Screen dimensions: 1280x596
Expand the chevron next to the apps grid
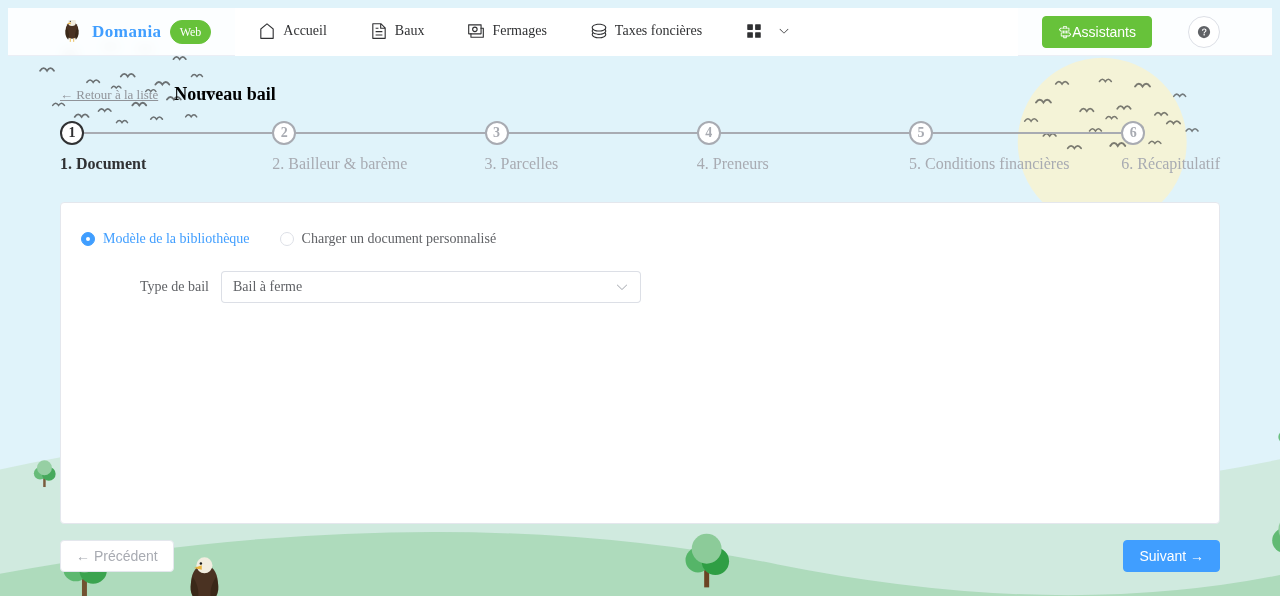[784, 31]
